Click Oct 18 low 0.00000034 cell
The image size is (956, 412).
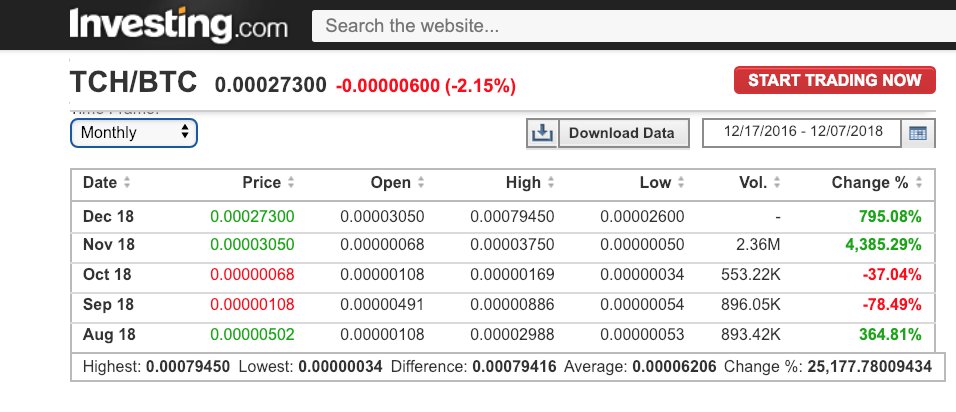642,275
